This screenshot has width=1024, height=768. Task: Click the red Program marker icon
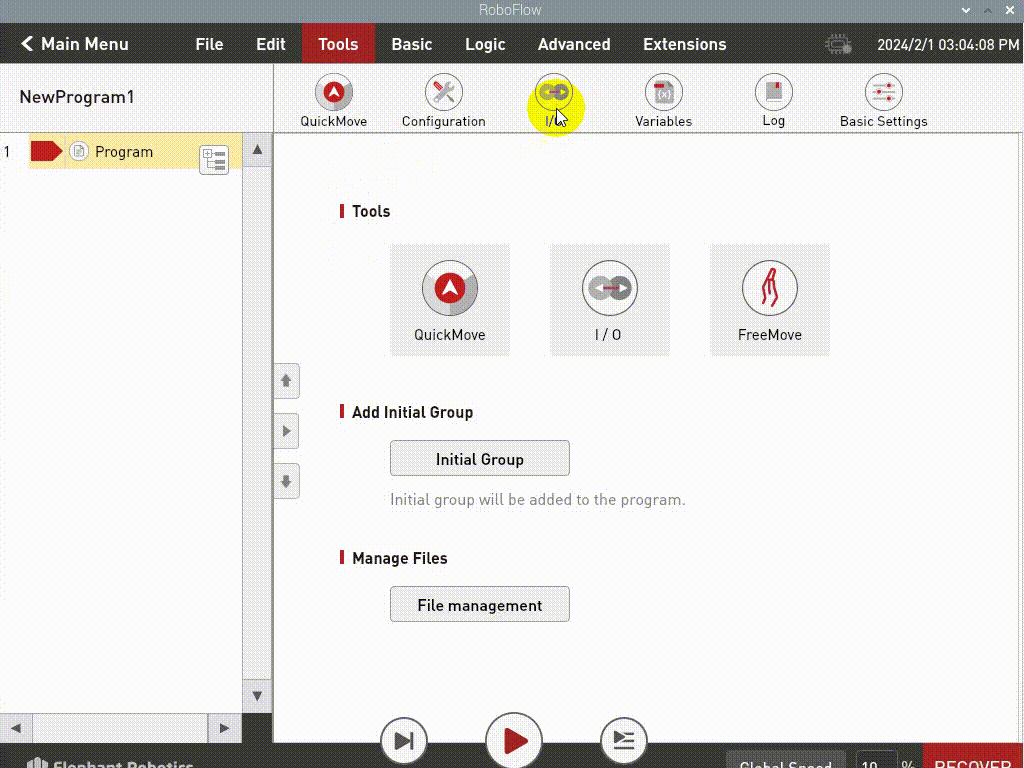tap(46, 152)
